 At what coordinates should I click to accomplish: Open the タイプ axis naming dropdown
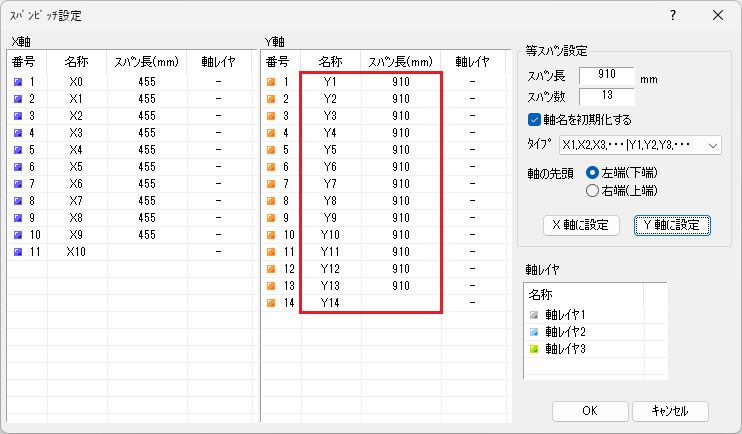pos(640,146)
